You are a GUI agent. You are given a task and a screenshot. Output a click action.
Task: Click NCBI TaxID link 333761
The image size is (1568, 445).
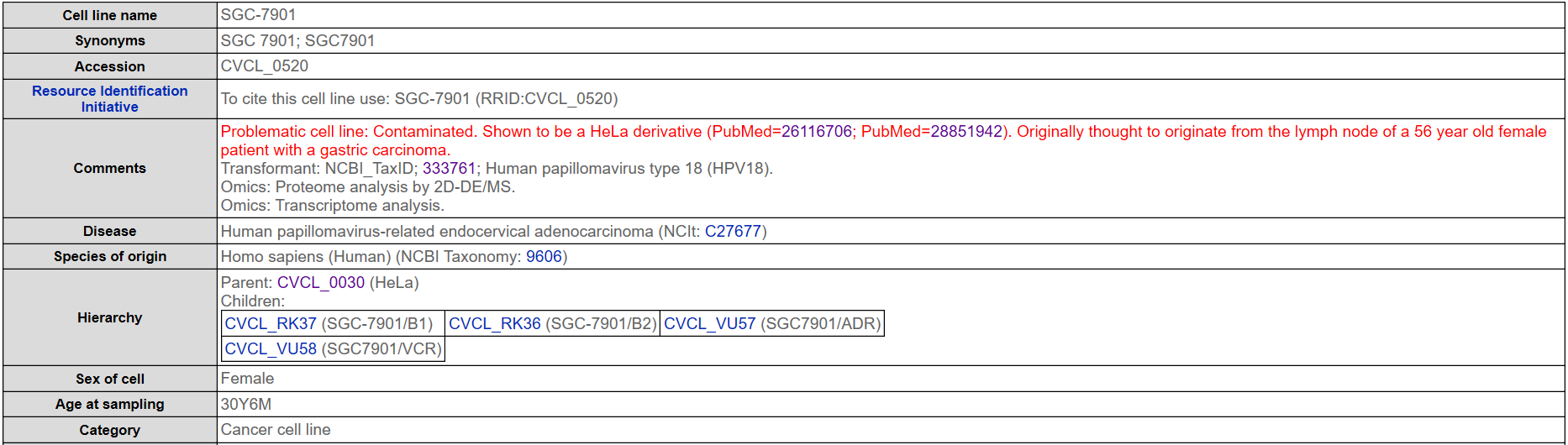click(449, 169)
